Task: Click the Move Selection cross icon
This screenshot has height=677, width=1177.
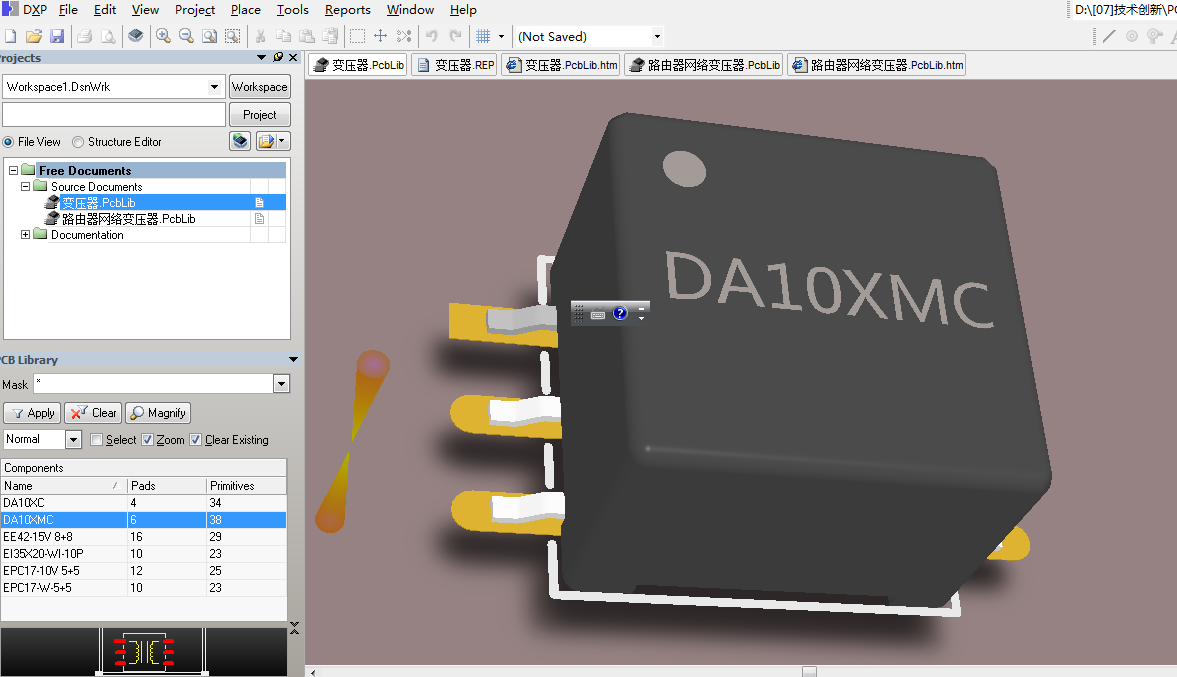Action: (381, 36)
